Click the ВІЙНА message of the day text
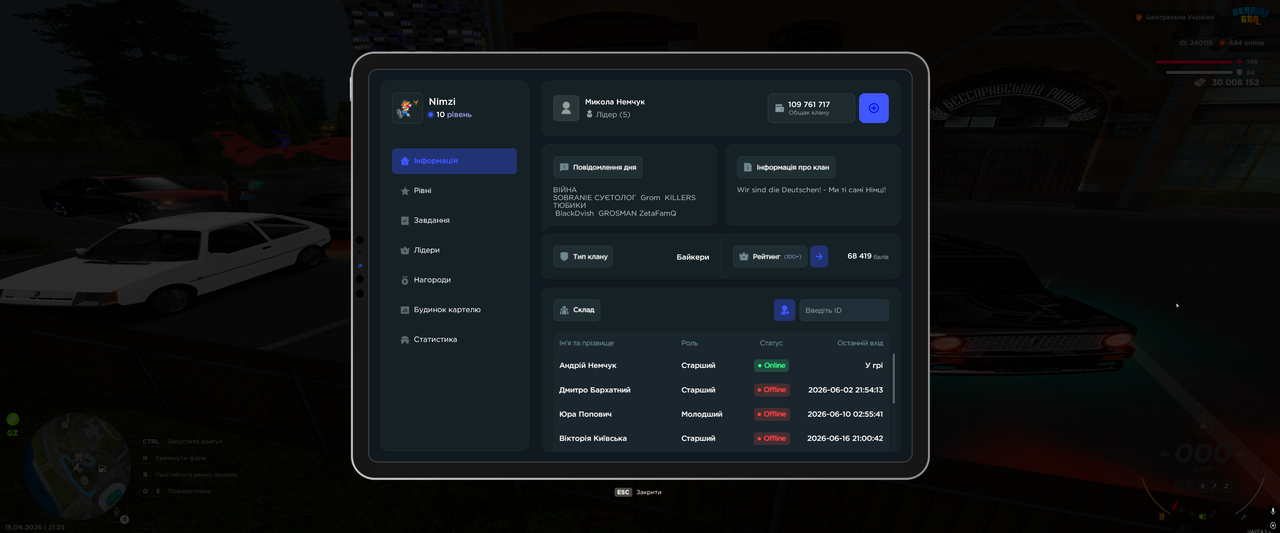Image resolution: width=1280 pixels, height=533 pixels. (565, 190)
